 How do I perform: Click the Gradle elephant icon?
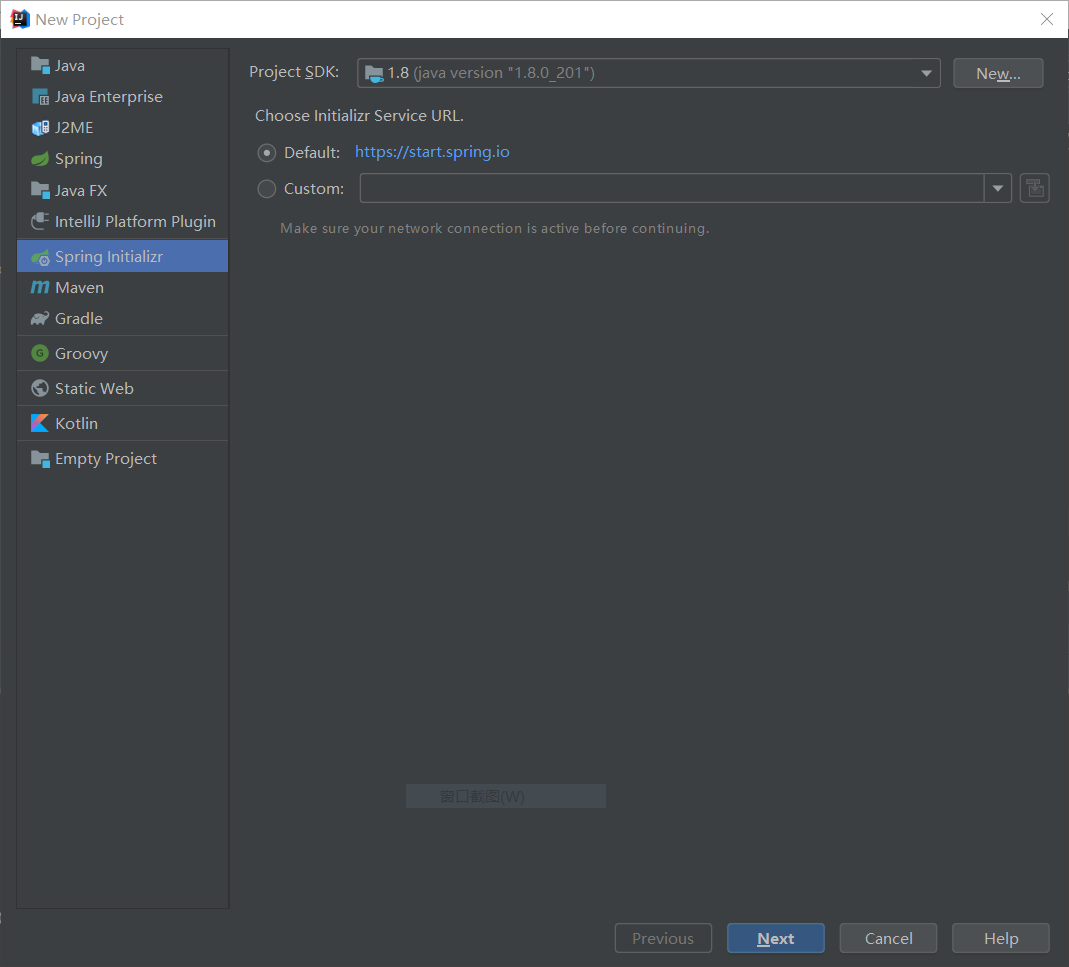(x=40, y=318)
